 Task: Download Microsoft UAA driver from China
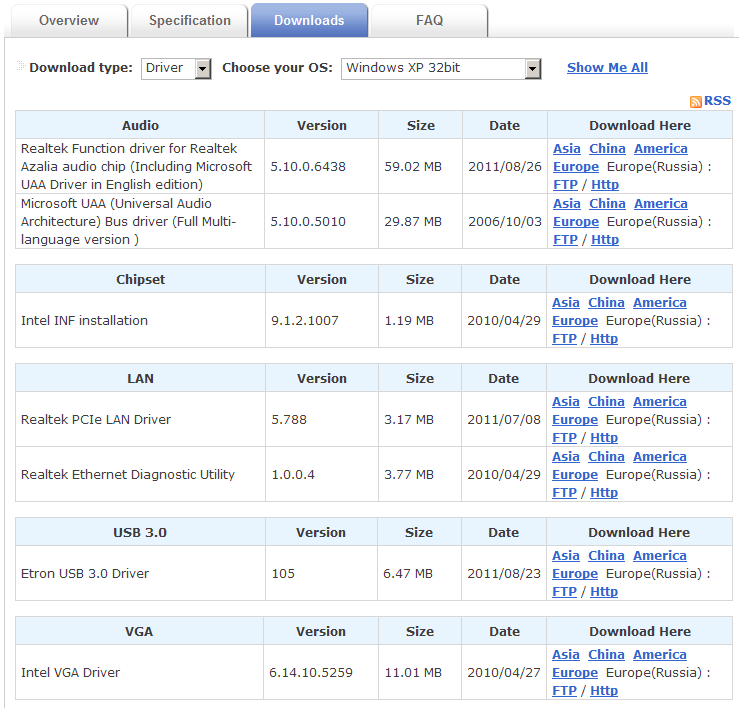pos(606,204)
